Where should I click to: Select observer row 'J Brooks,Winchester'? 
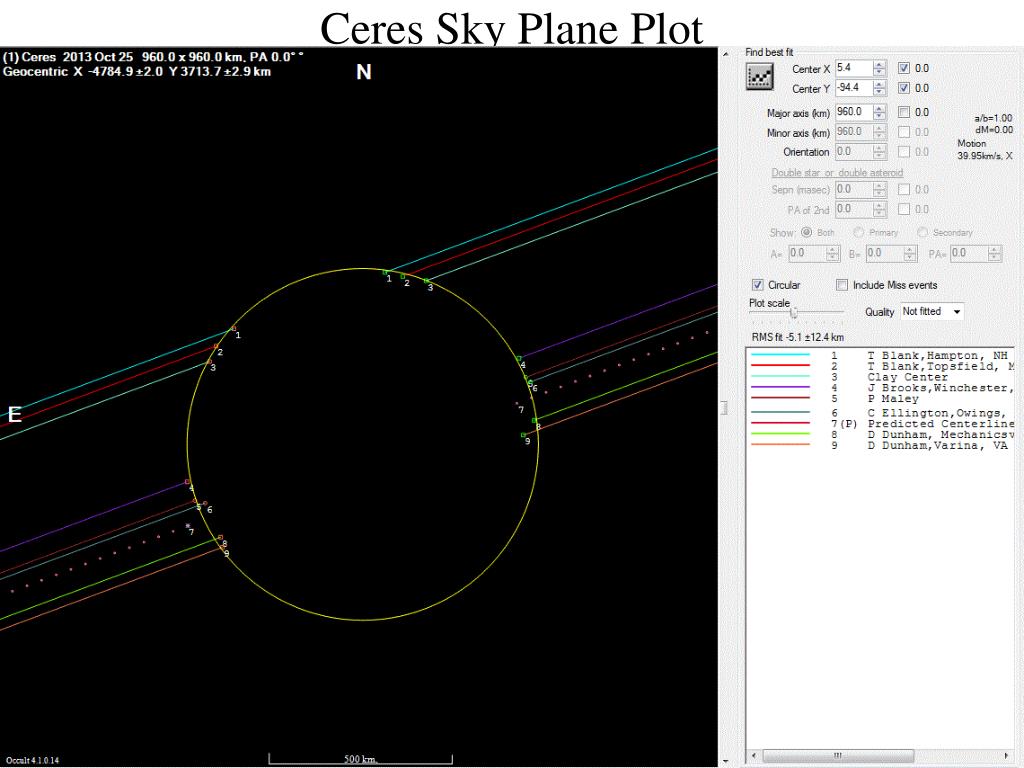880,388
